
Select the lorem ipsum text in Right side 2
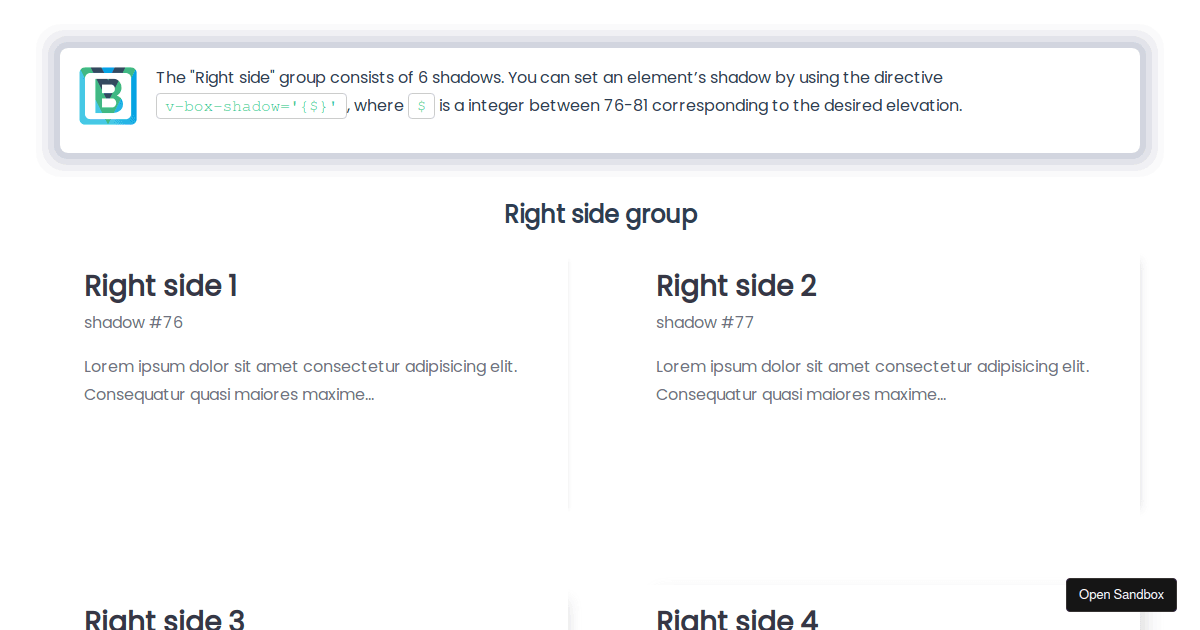coord(870,380)
